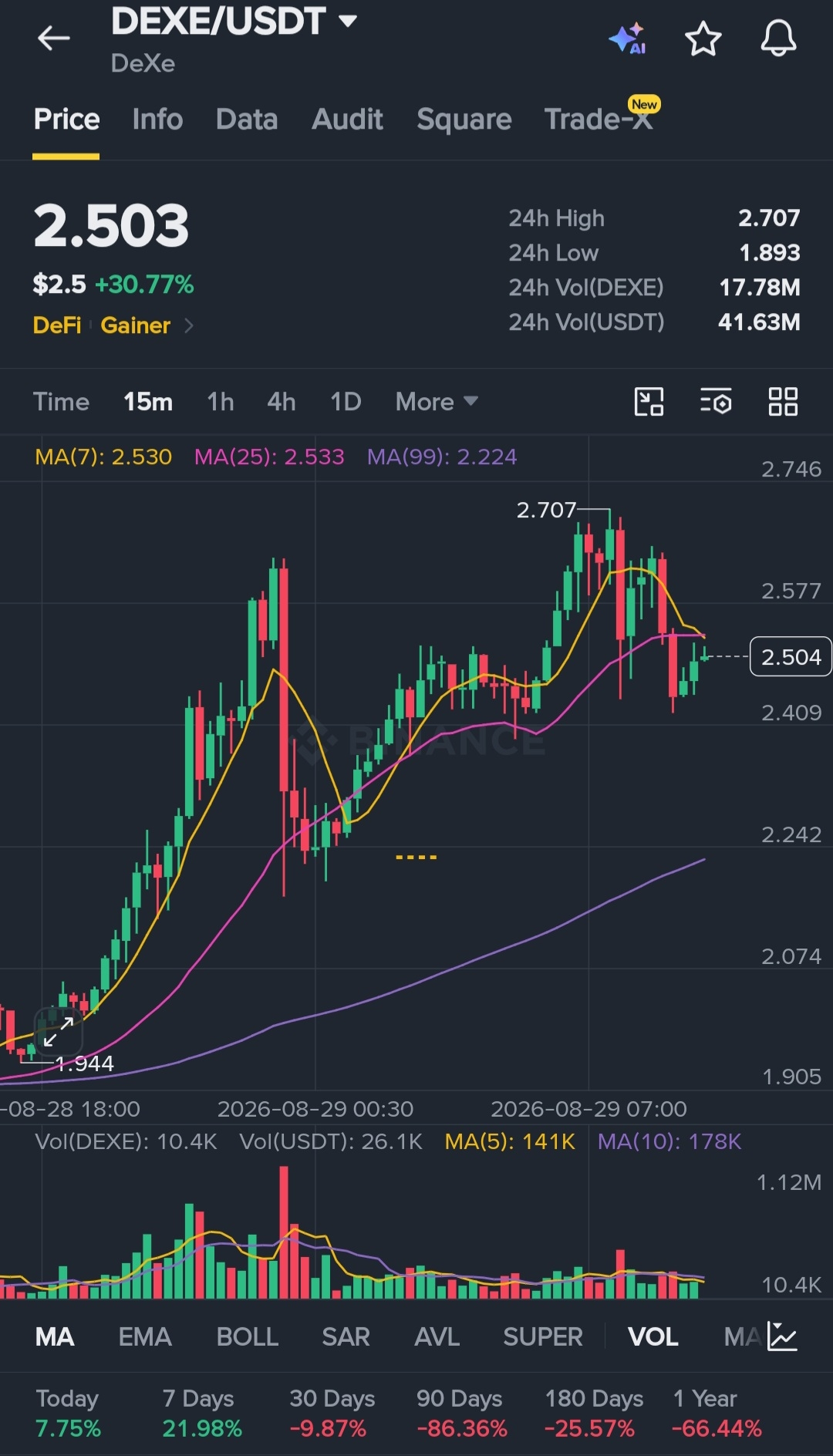
Task: Tap the tallest red volume bar
Action: point(284,1232)
